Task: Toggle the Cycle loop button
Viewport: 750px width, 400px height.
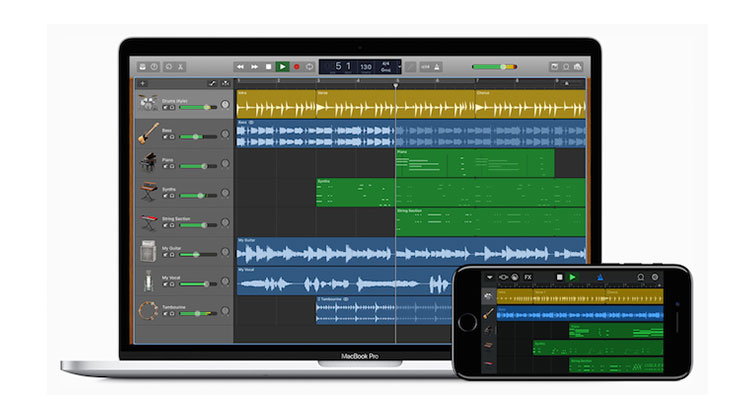Action: click(309, 67)
